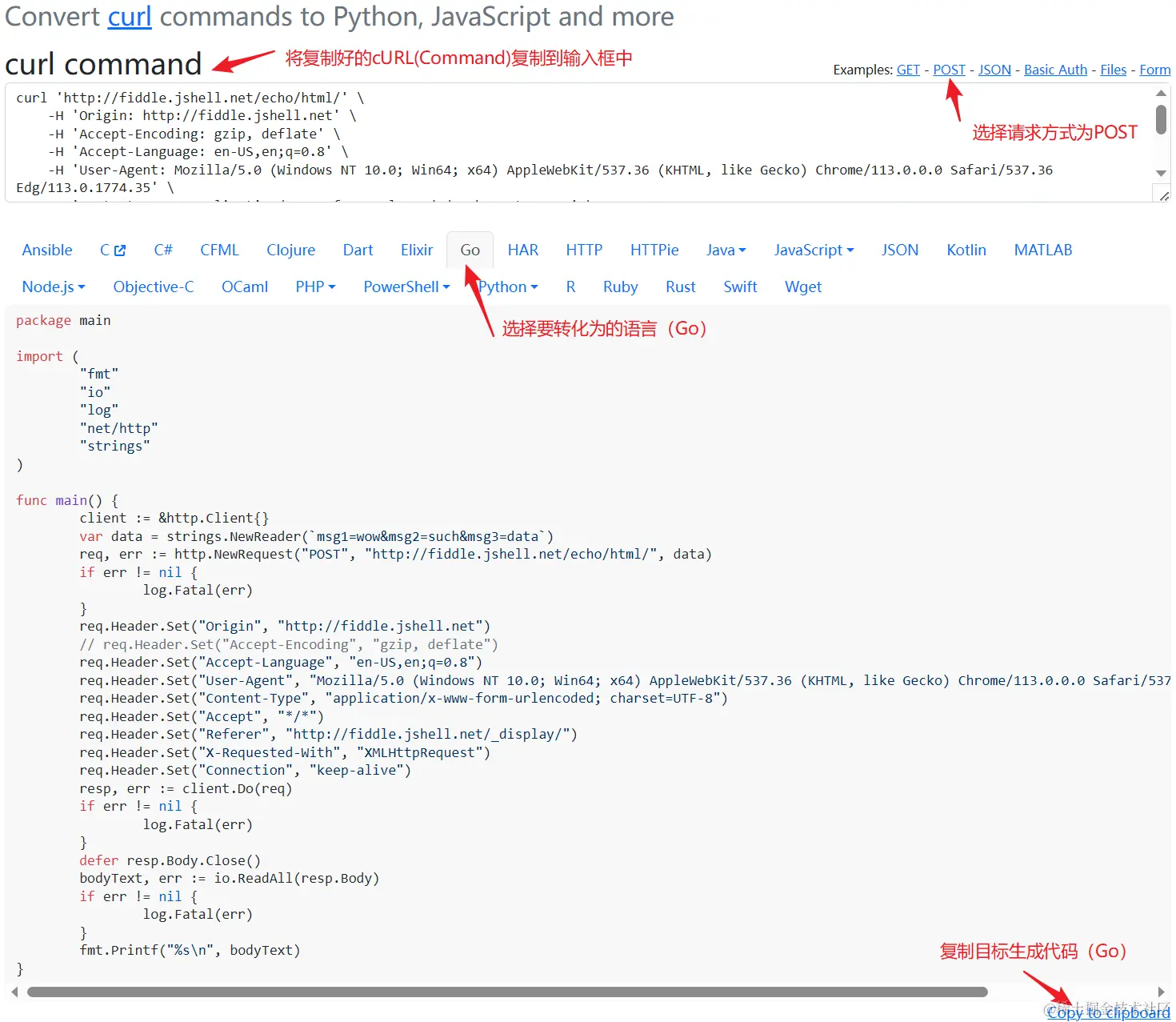Screen dimensions: 1176x1022
Task: Open the curl link in the heading
Action: 130,17
